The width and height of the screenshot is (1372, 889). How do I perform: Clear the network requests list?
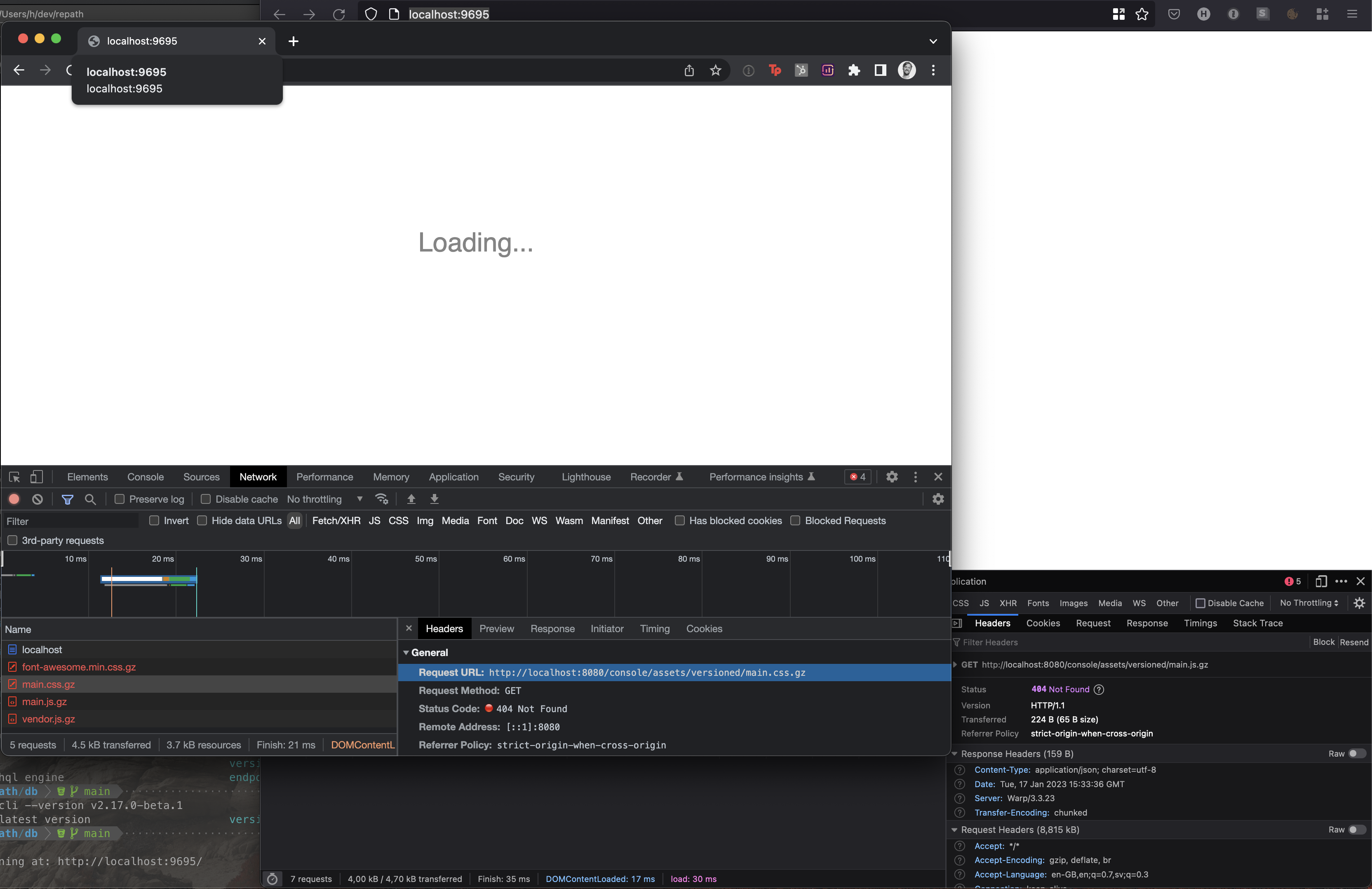(x=37, y=499)
